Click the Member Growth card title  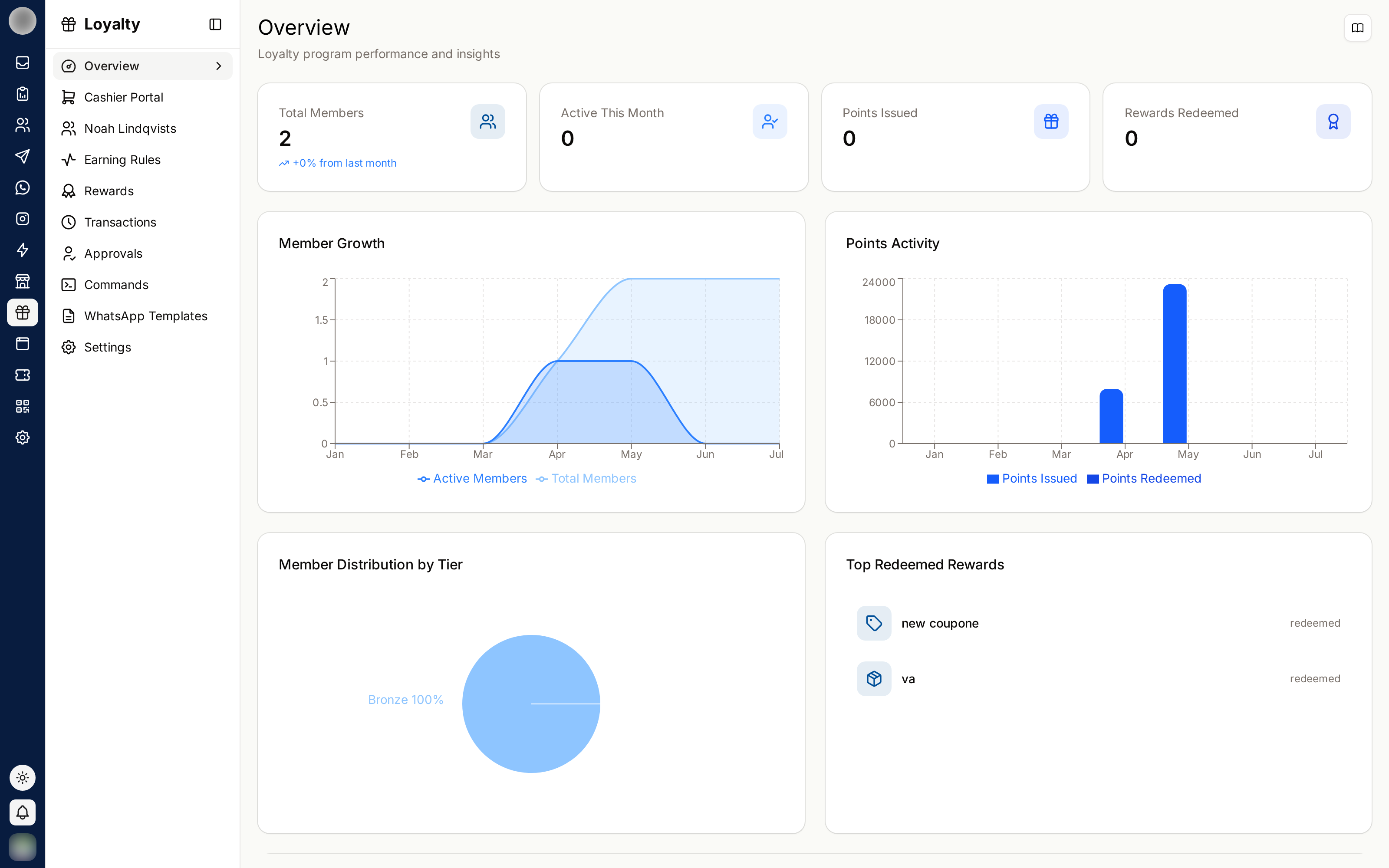coord(332,243)
